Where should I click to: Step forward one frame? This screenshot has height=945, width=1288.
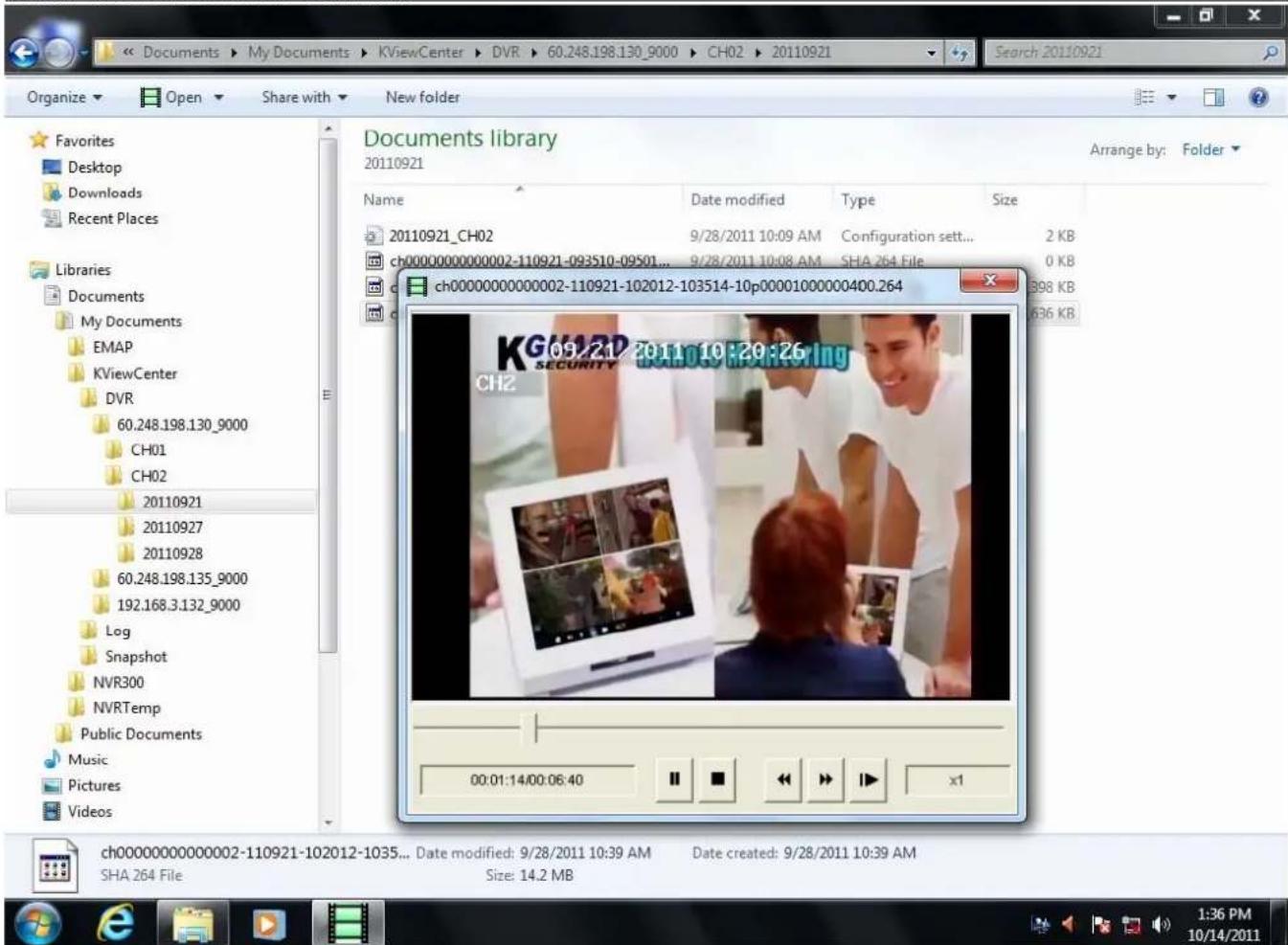(868, 779)
